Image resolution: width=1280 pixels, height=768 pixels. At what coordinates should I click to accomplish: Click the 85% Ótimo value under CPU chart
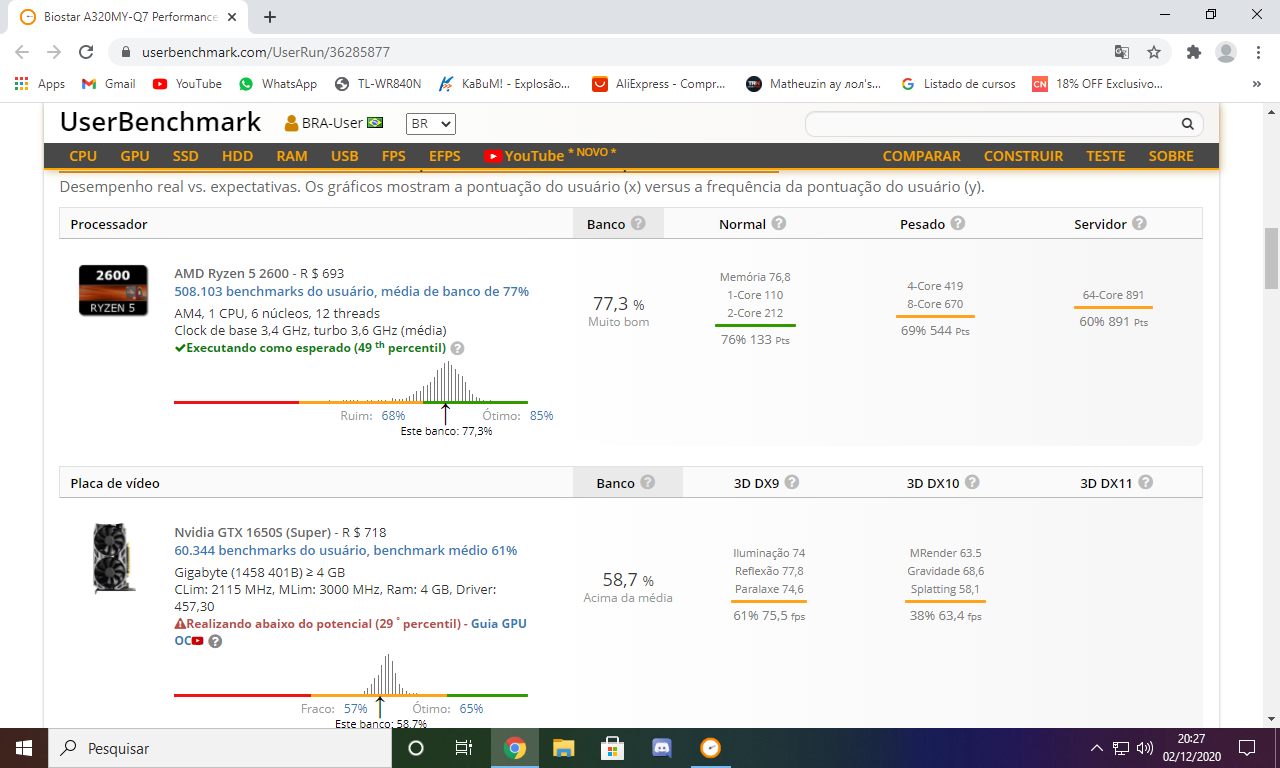pos(541,416)
